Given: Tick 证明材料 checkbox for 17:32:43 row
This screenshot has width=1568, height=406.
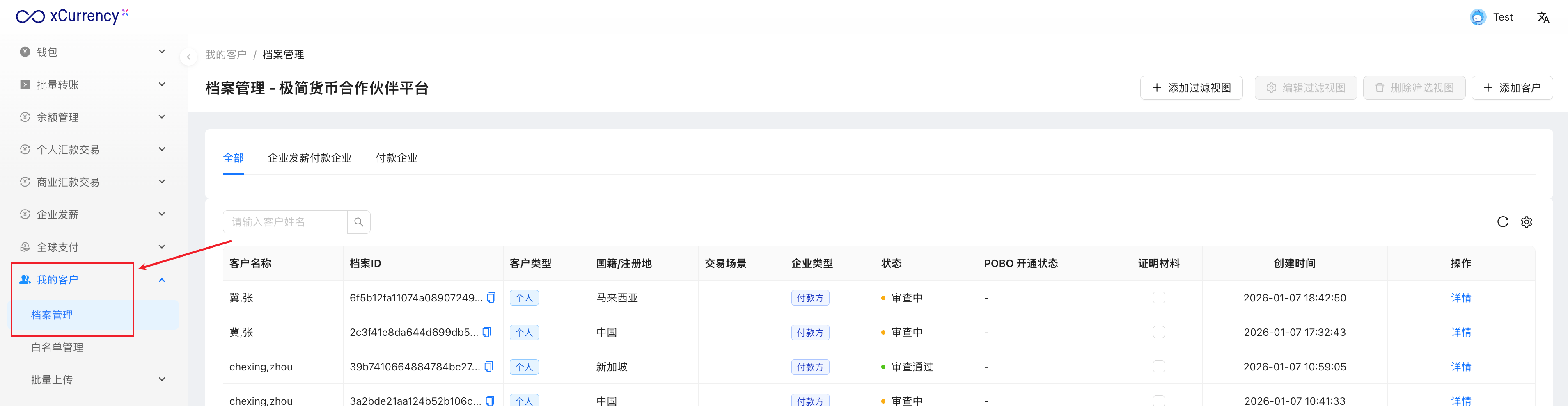Looking at the screenshot, I should point(1158,333).
